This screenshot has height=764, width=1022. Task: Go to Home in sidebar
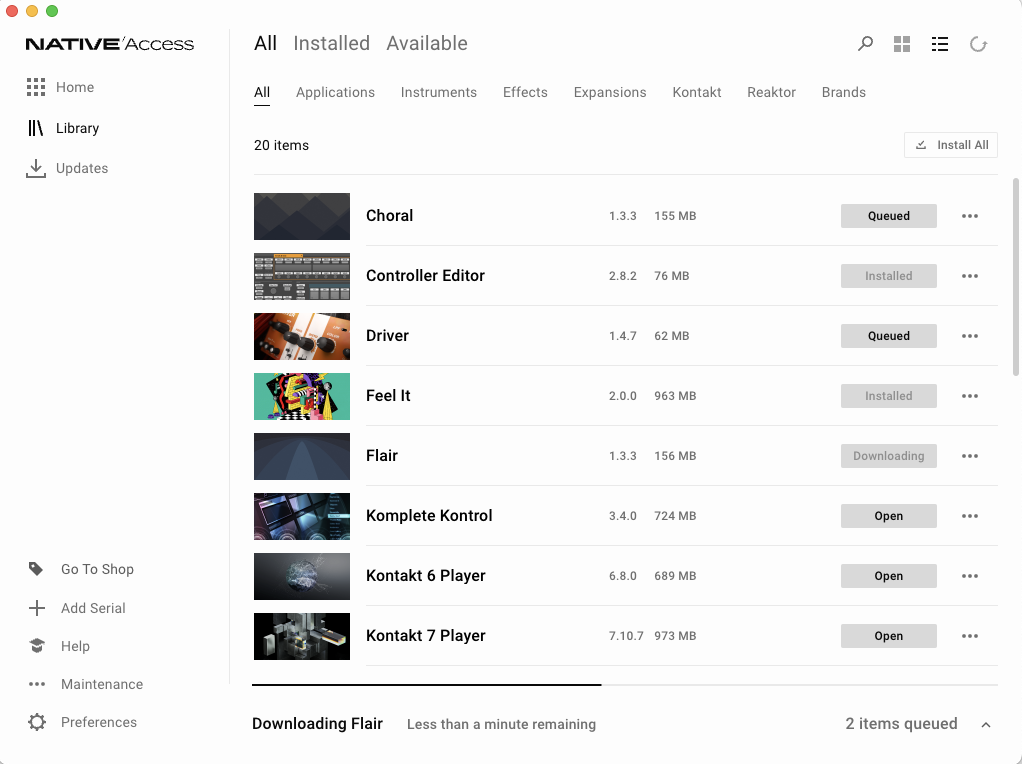[x=75, y=87]
